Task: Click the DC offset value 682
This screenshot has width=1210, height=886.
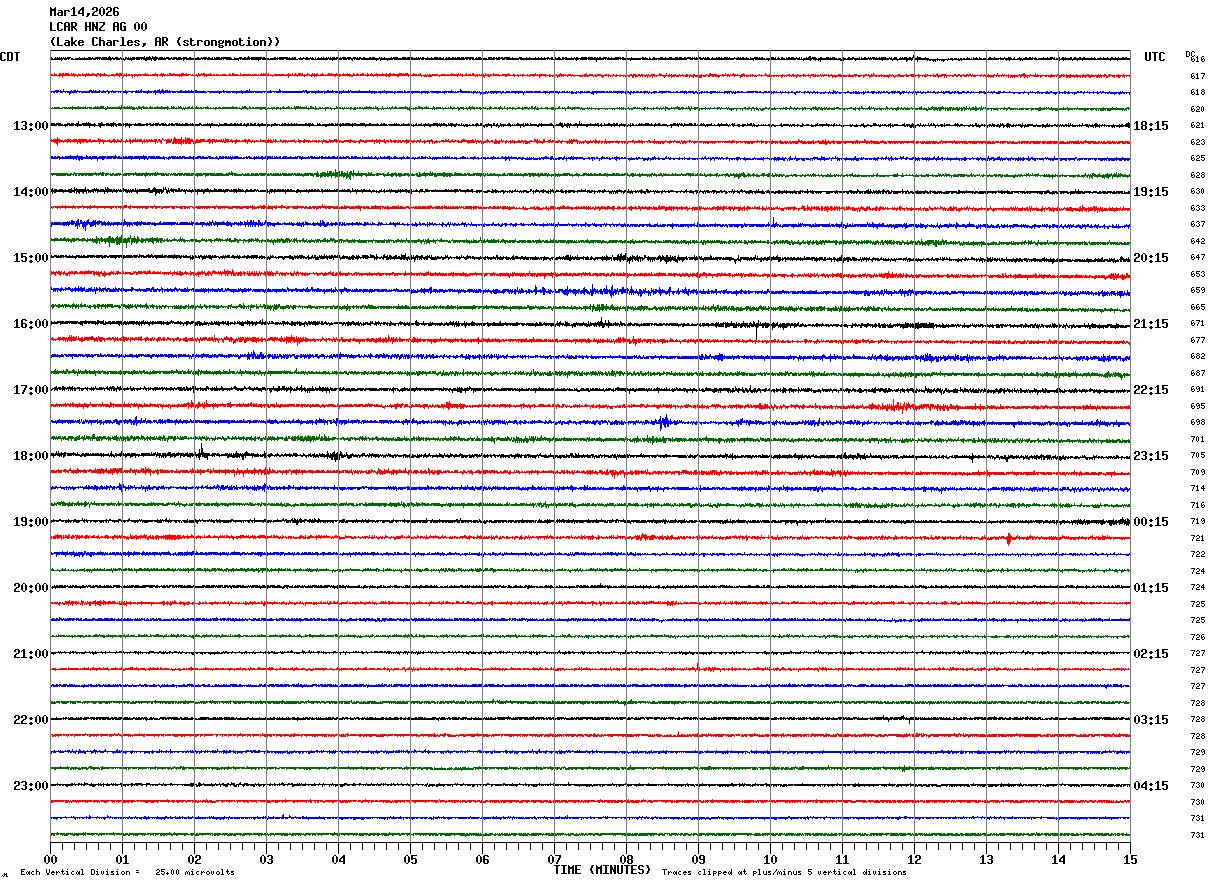Action: point(1197,356)
